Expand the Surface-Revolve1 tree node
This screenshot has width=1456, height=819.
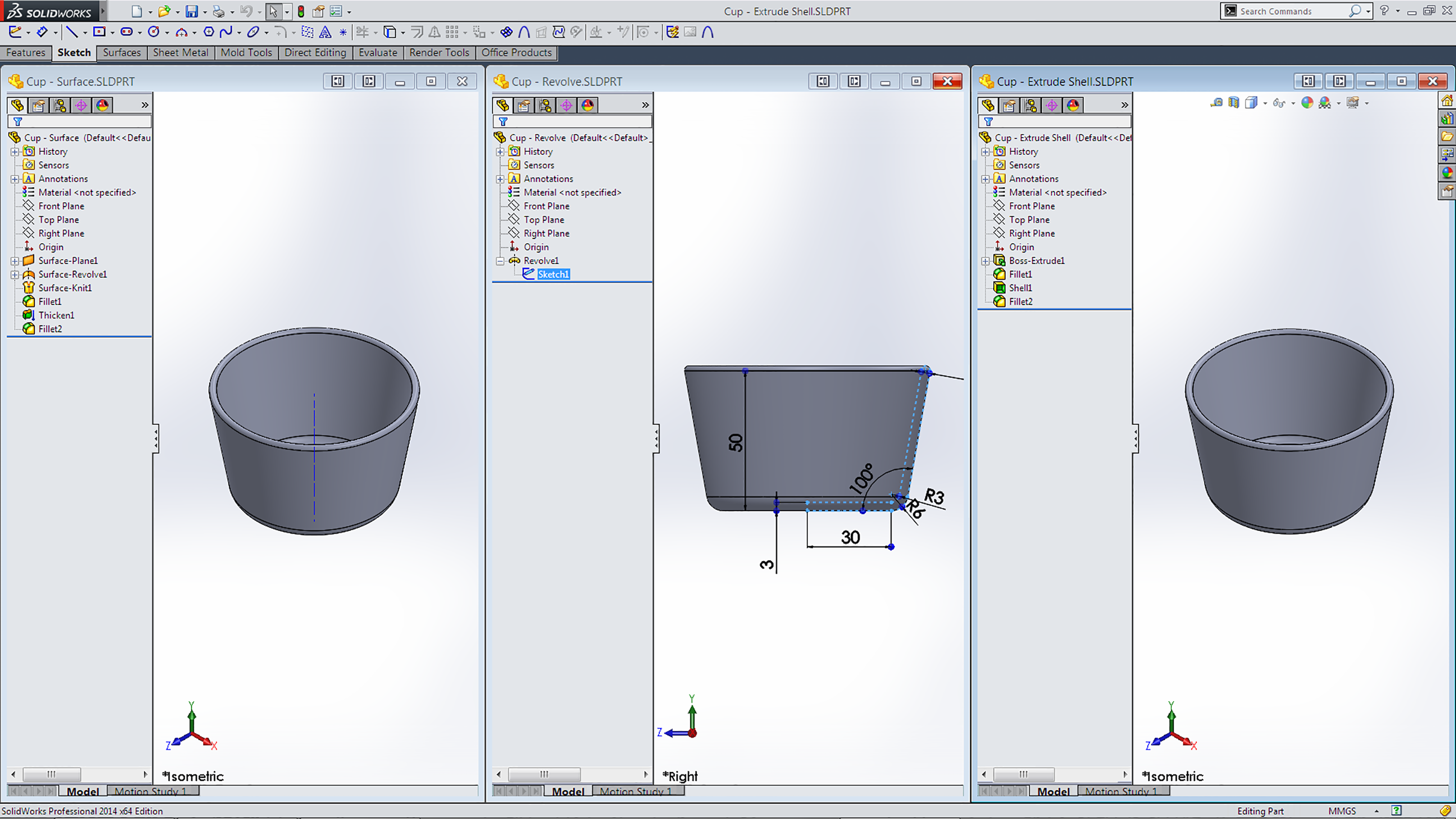[x=15, y=275]
